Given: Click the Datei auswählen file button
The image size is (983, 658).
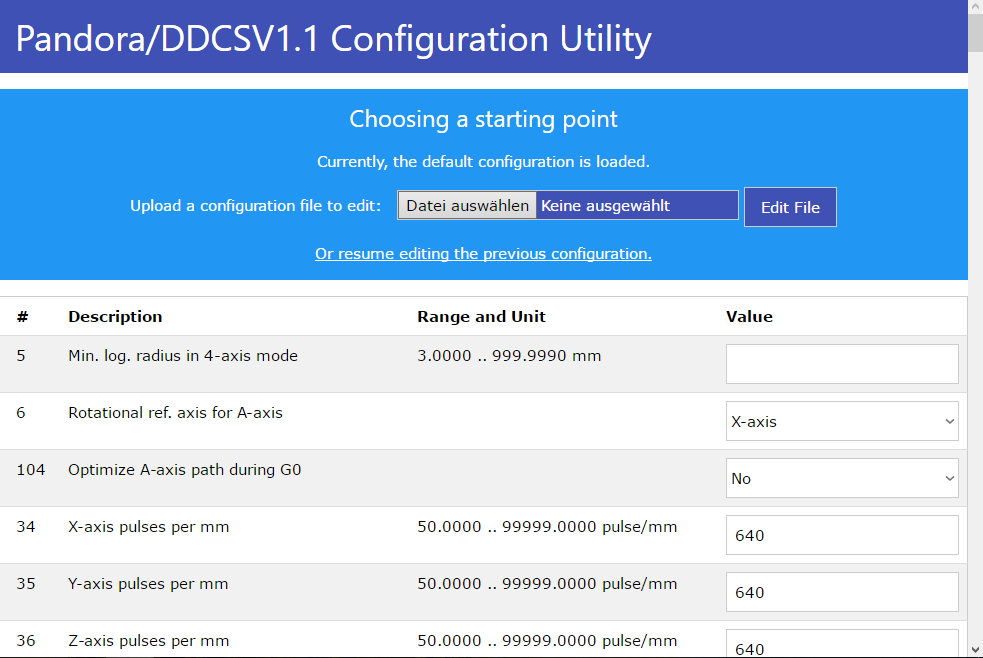Looking at the screenshot, I should pos(467,206).
